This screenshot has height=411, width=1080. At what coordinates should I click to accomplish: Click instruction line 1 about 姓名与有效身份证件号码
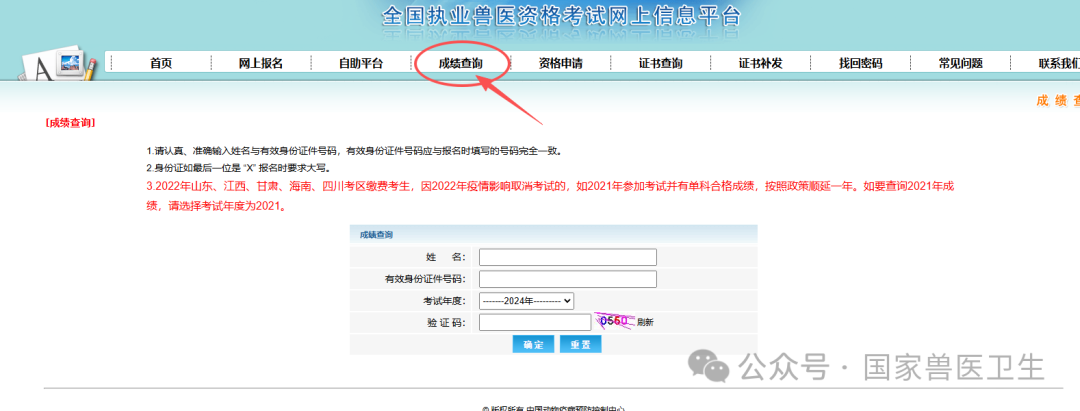point(354,151)
